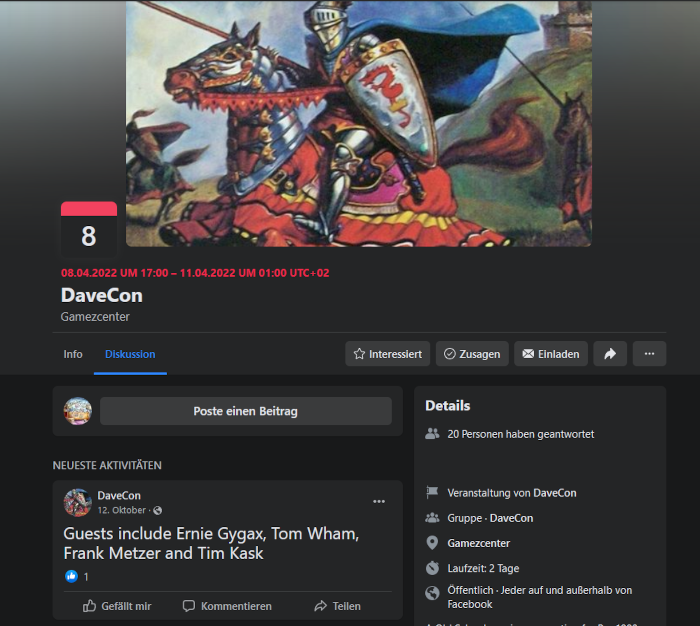Click the Einladen button

[x=550, y=354]
